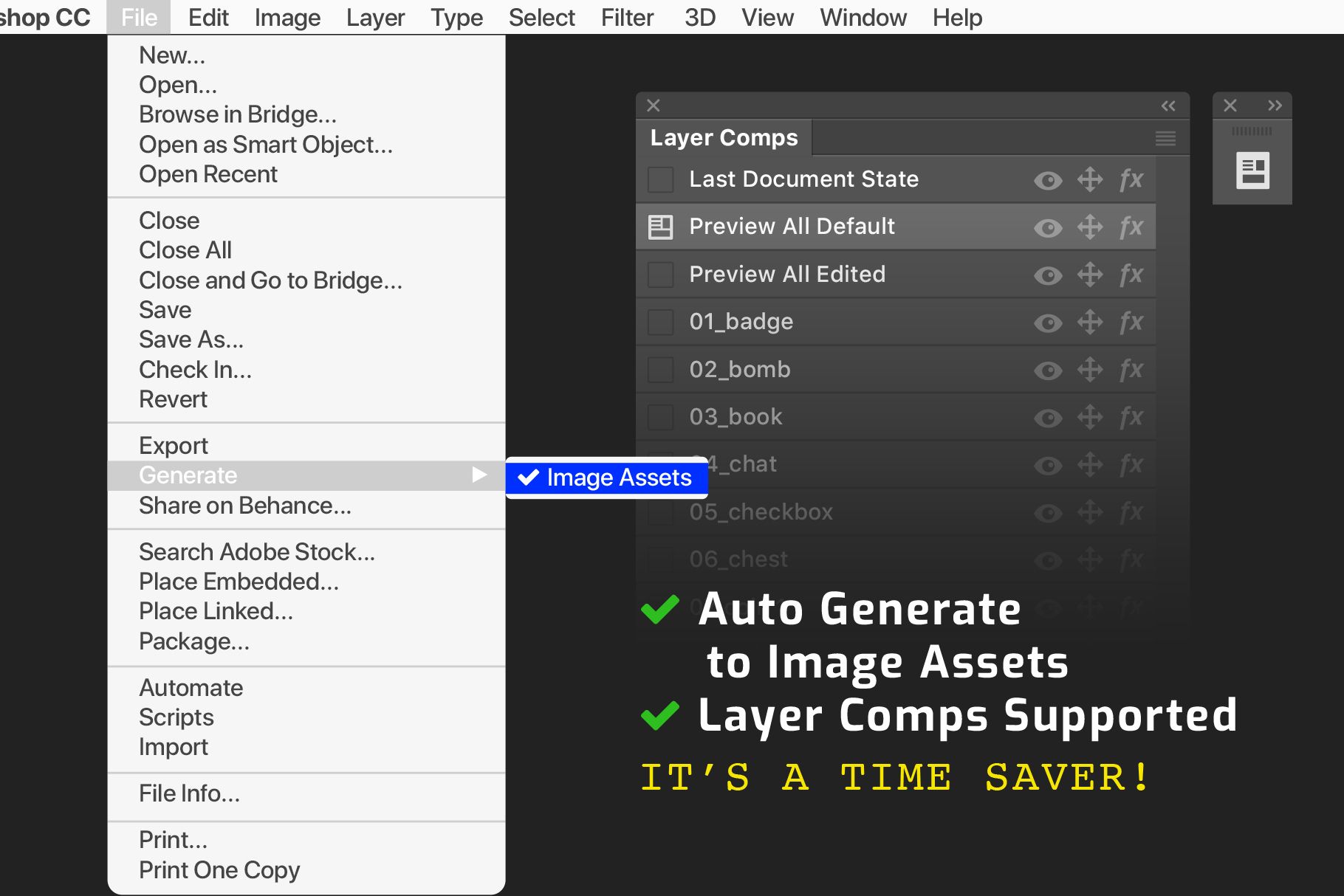
Task: Apply the Last Document State layer comp checkbox
Action: click(660, 179)
